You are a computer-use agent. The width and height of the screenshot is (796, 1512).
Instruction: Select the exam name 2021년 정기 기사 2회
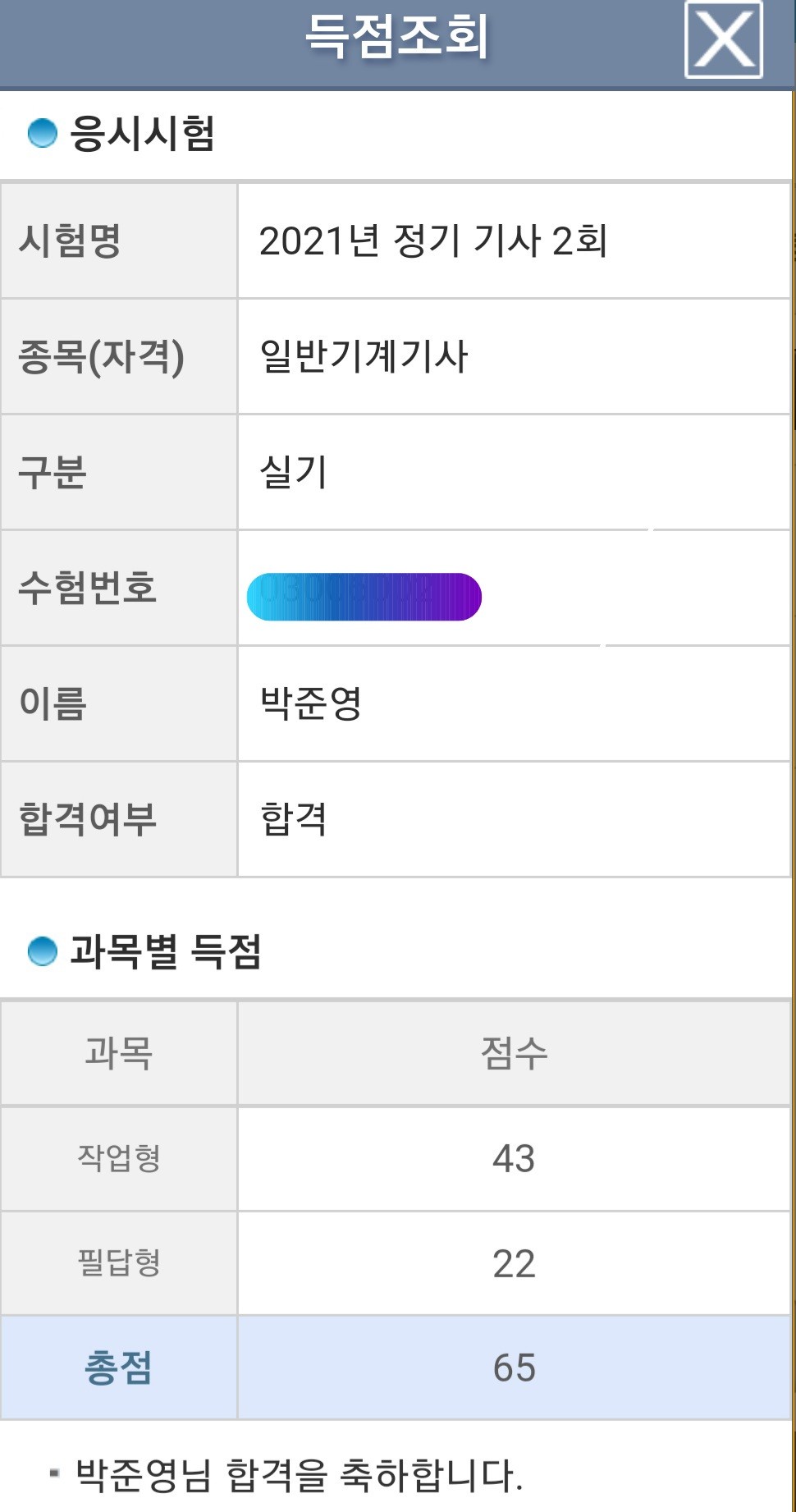tap(432, 241)
